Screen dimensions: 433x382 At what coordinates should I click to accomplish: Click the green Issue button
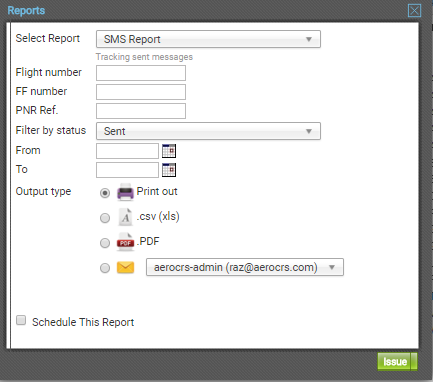pos(397,362)
